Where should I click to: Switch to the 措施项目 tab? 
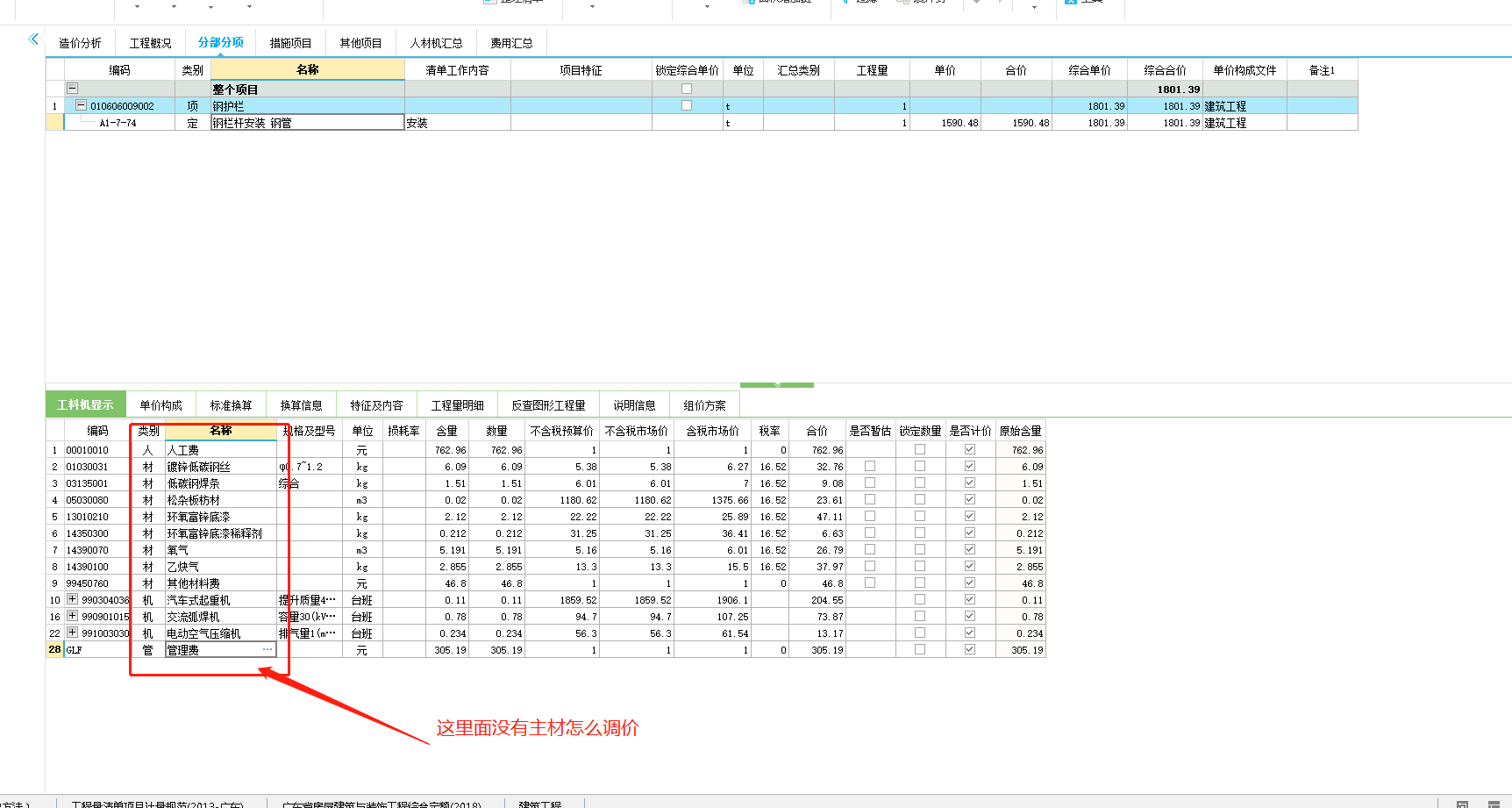coord(290,43)
